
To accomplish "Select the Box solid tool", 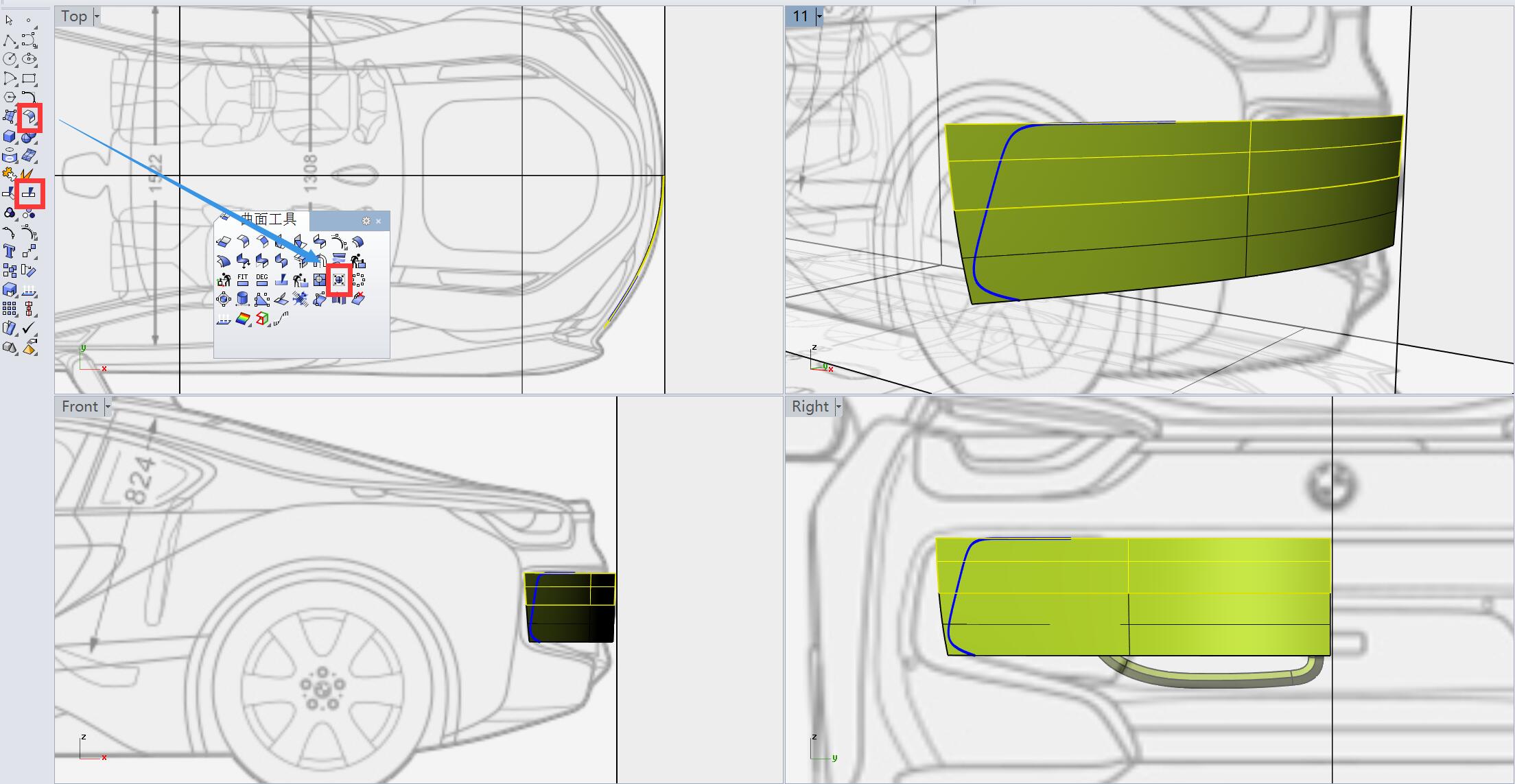I will (x=9, y=136).
